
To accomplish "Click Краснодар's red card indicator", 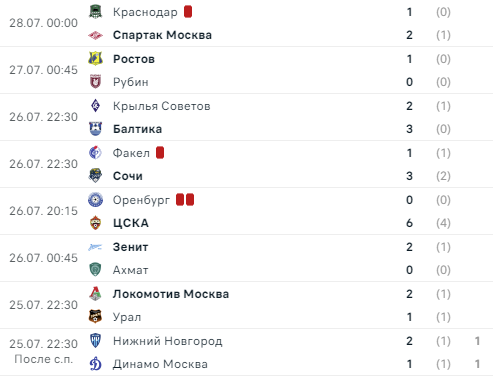I will coord(188,12).
